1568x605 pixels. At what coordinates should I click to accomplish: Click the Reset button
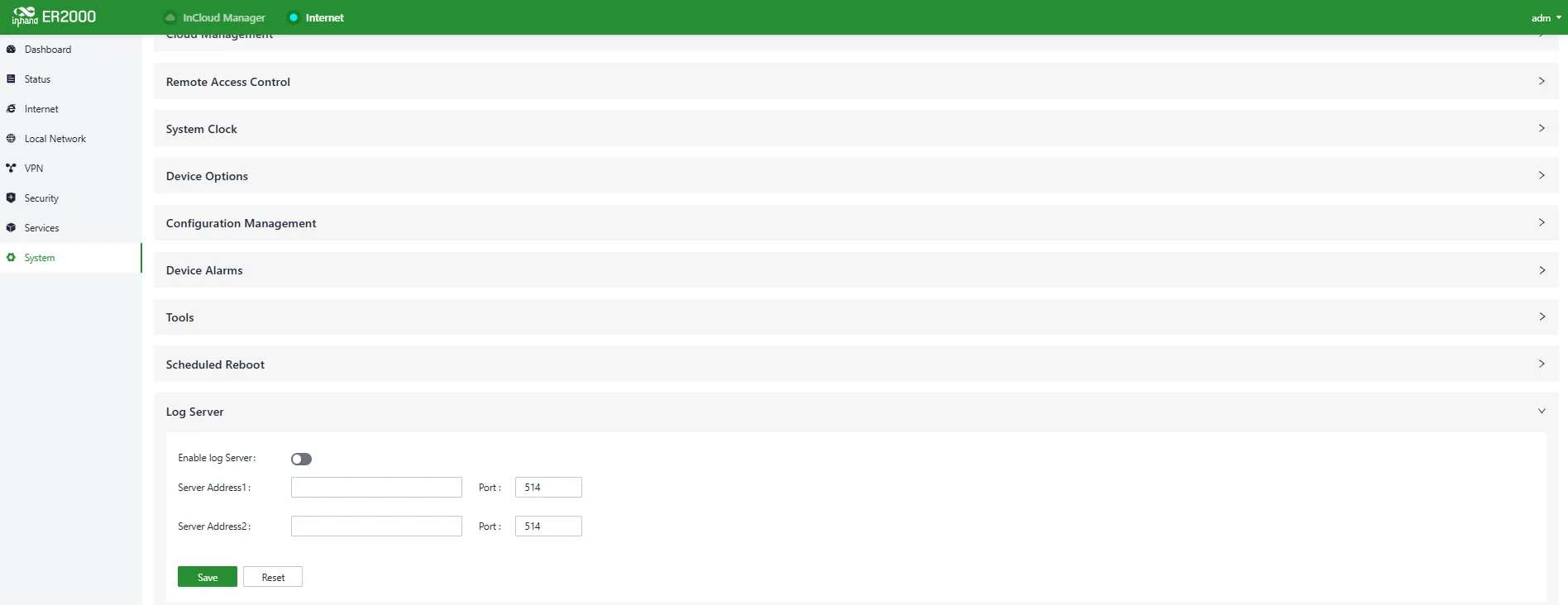click(273, 577)
